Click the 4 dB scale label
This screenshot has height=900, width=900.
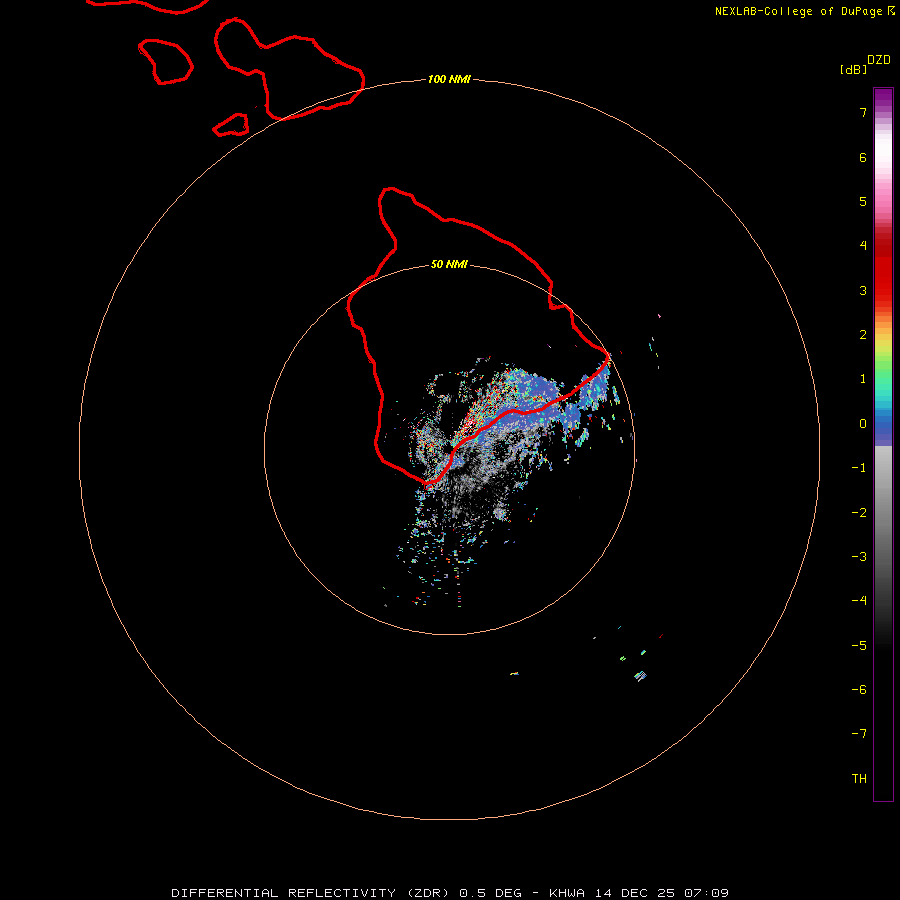pyautogui.click(x=863, y=245)
